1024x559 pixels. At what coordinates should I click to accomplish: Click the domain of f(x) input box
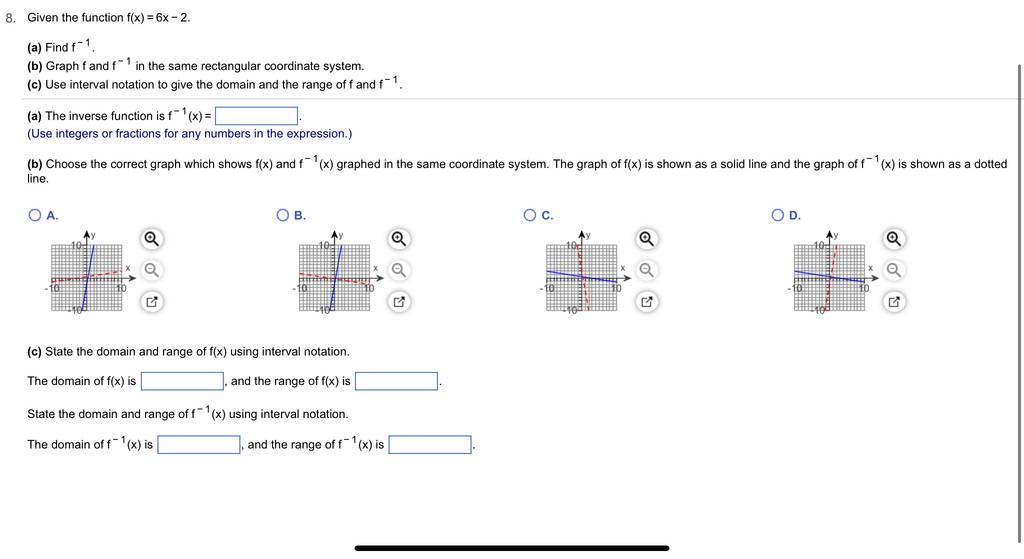[x=183, y=381]
